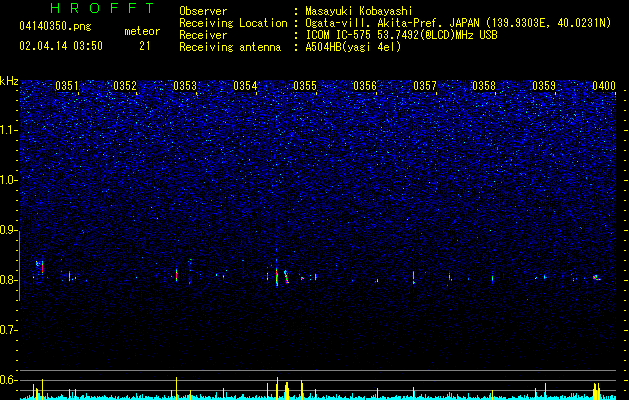
Task: Click the 0.7 kHz axis label
Action: pyautogui.click(x=9, y=330)
